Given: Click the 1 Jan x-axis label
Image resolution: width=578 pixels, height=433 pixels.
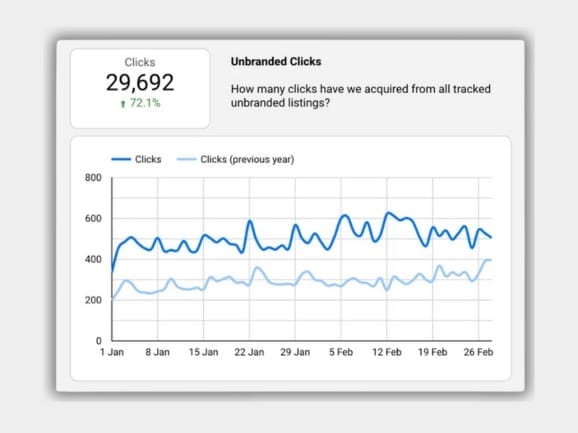Looking at the screenshot, I should coord(112,352).
